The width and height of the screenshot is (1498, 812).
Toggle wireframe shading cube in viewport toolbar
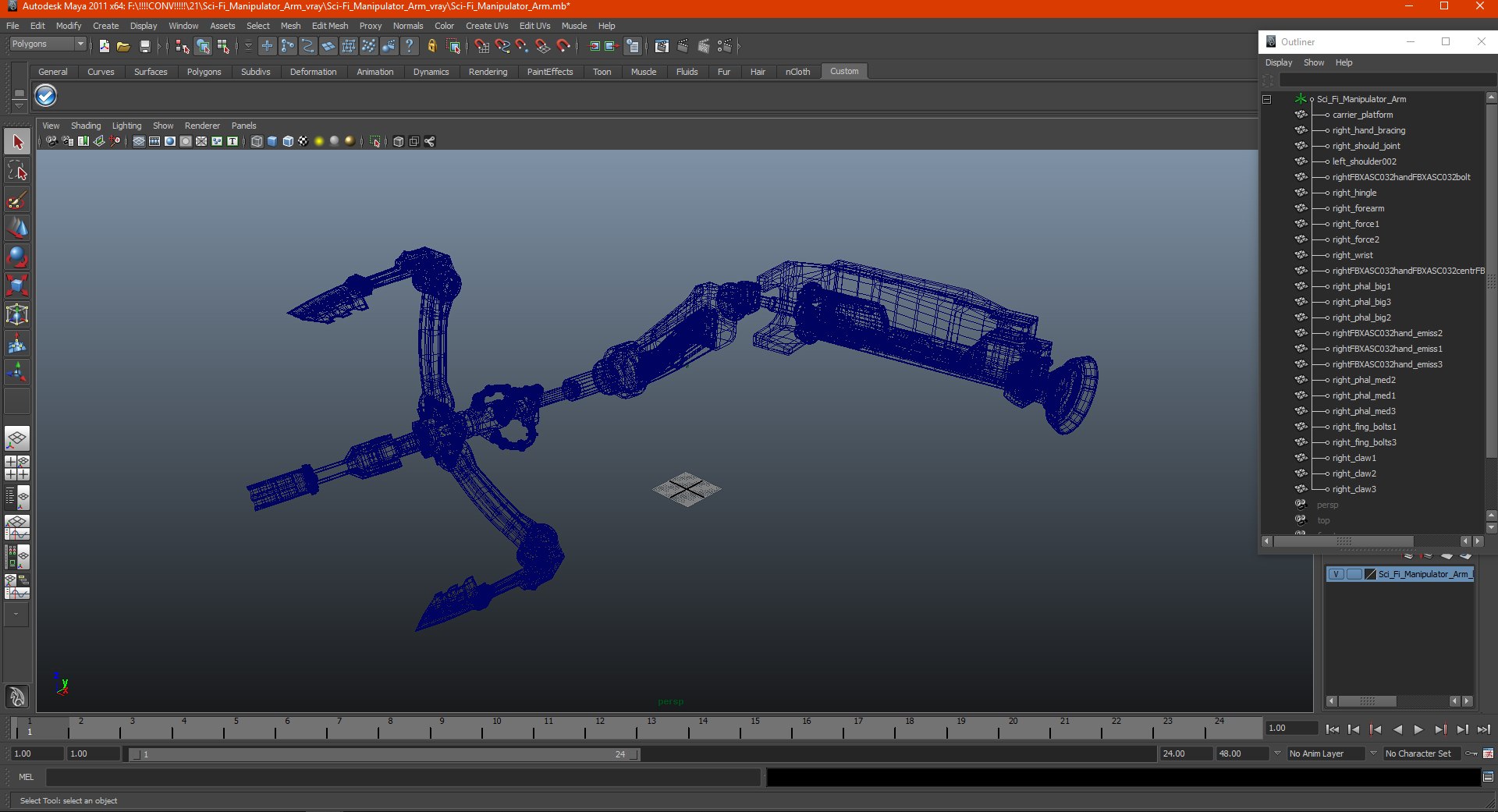pos(257,141)
